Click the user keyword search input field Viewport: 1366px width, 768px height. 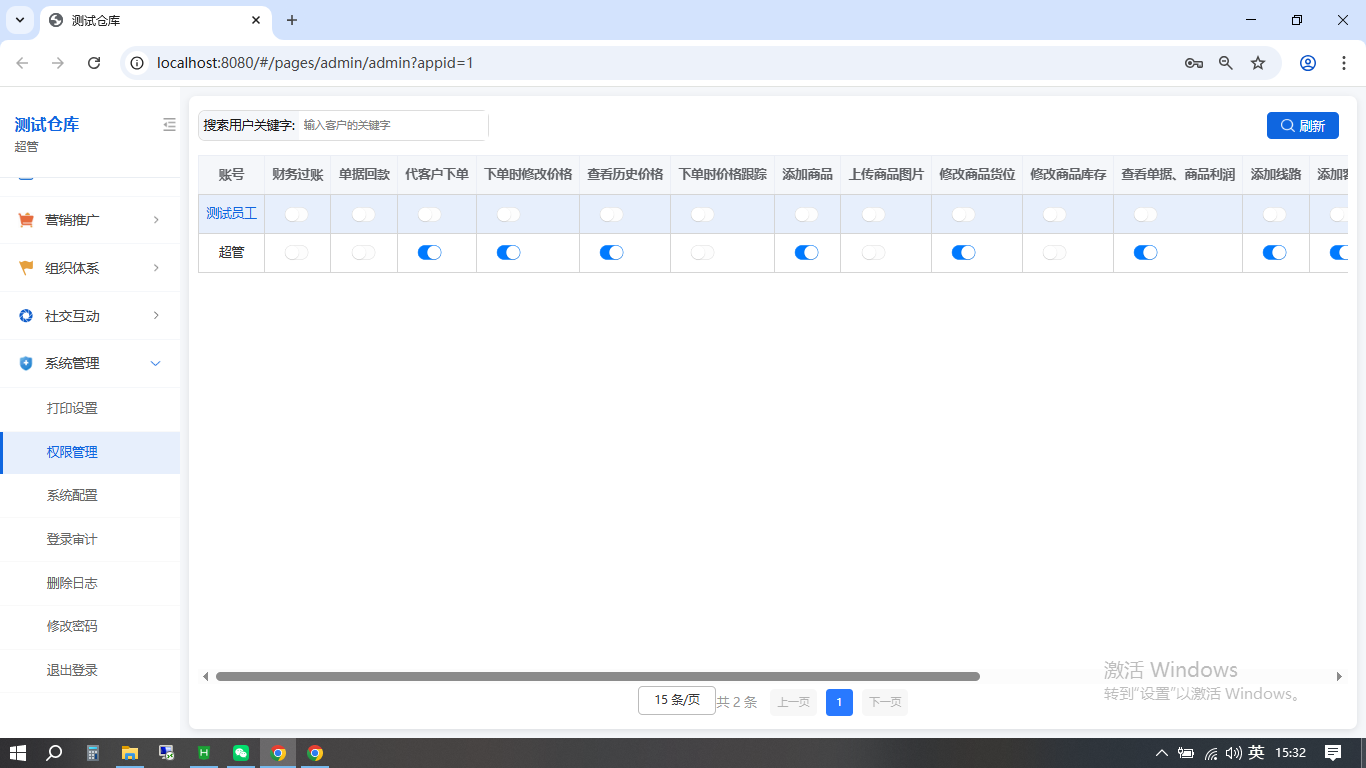390,125
